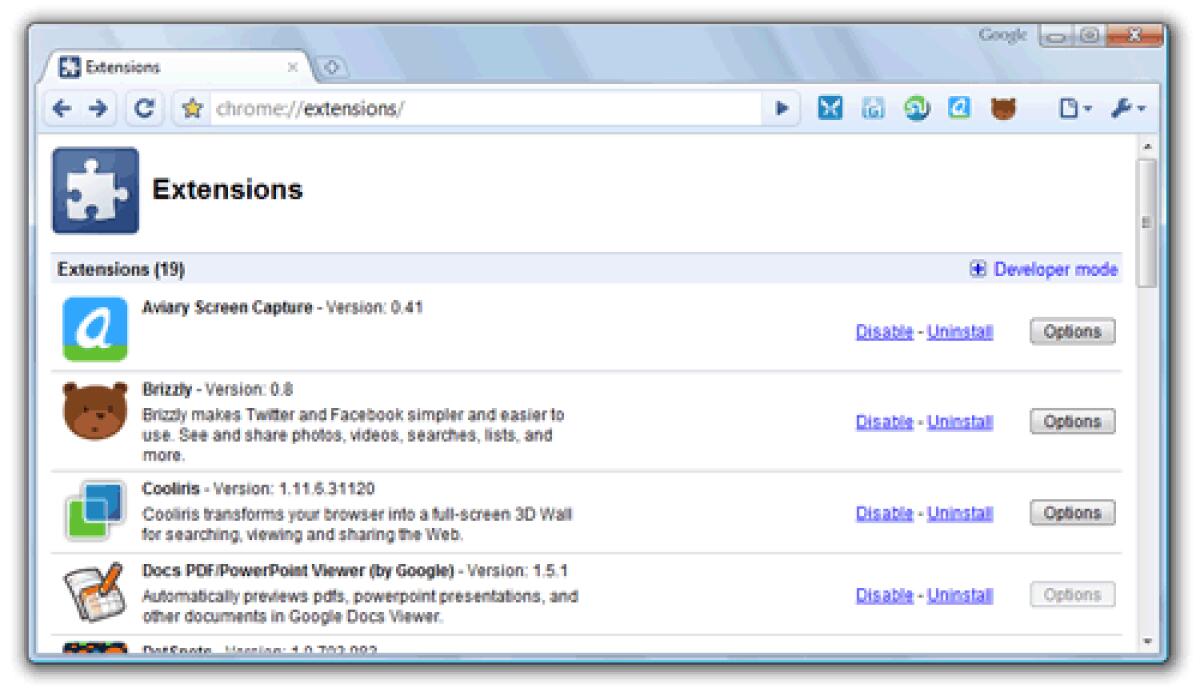Open Options for Cooliris
The height and width of the screenshot is (696, 1200).
(x=1072, y=513)
